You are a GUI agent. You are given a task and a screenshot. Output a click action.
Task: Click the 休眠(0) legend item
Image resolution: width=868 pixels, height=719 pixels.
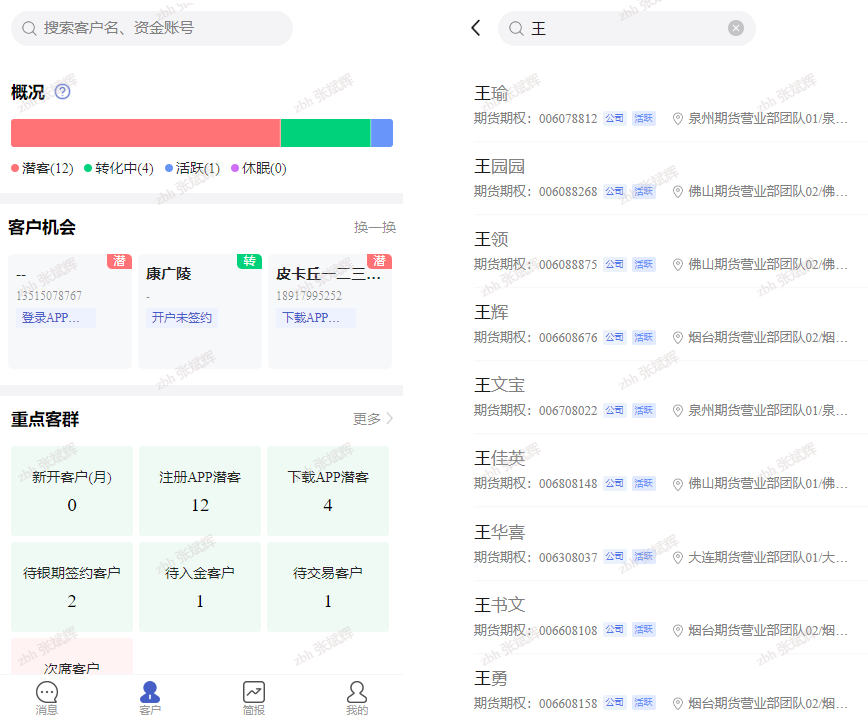coord(259,168)
